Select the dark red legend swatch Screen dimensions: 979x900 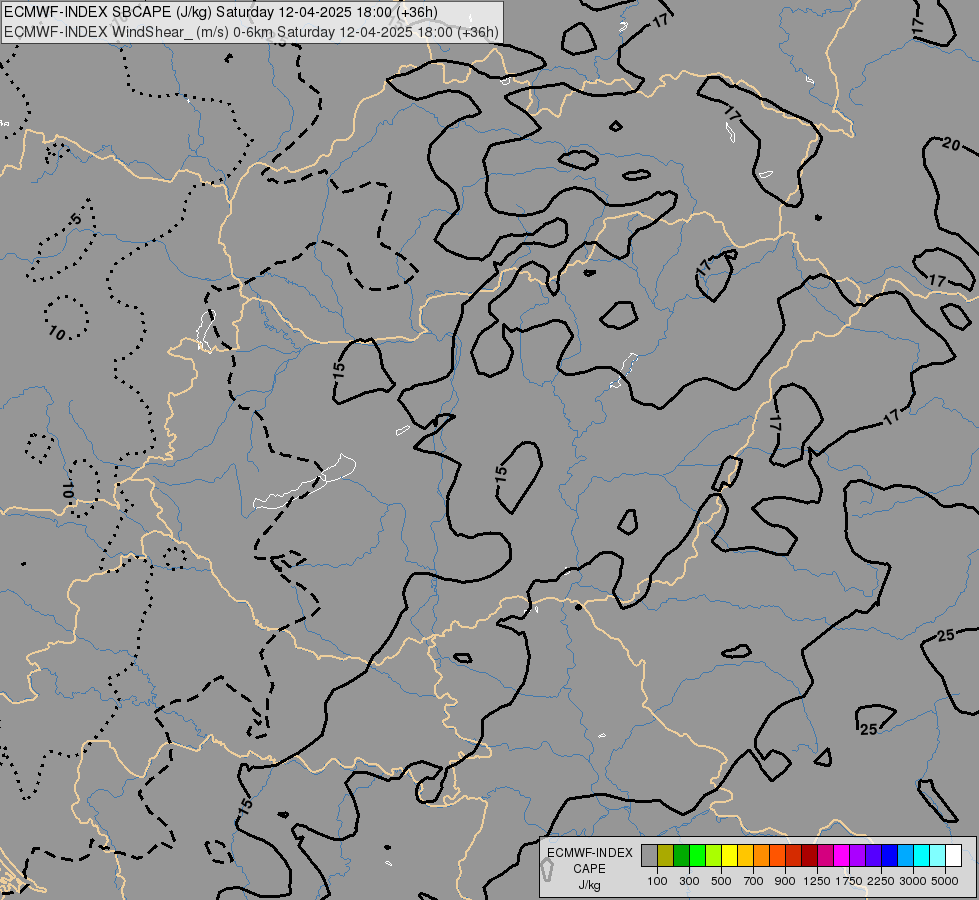pos(809,855)
